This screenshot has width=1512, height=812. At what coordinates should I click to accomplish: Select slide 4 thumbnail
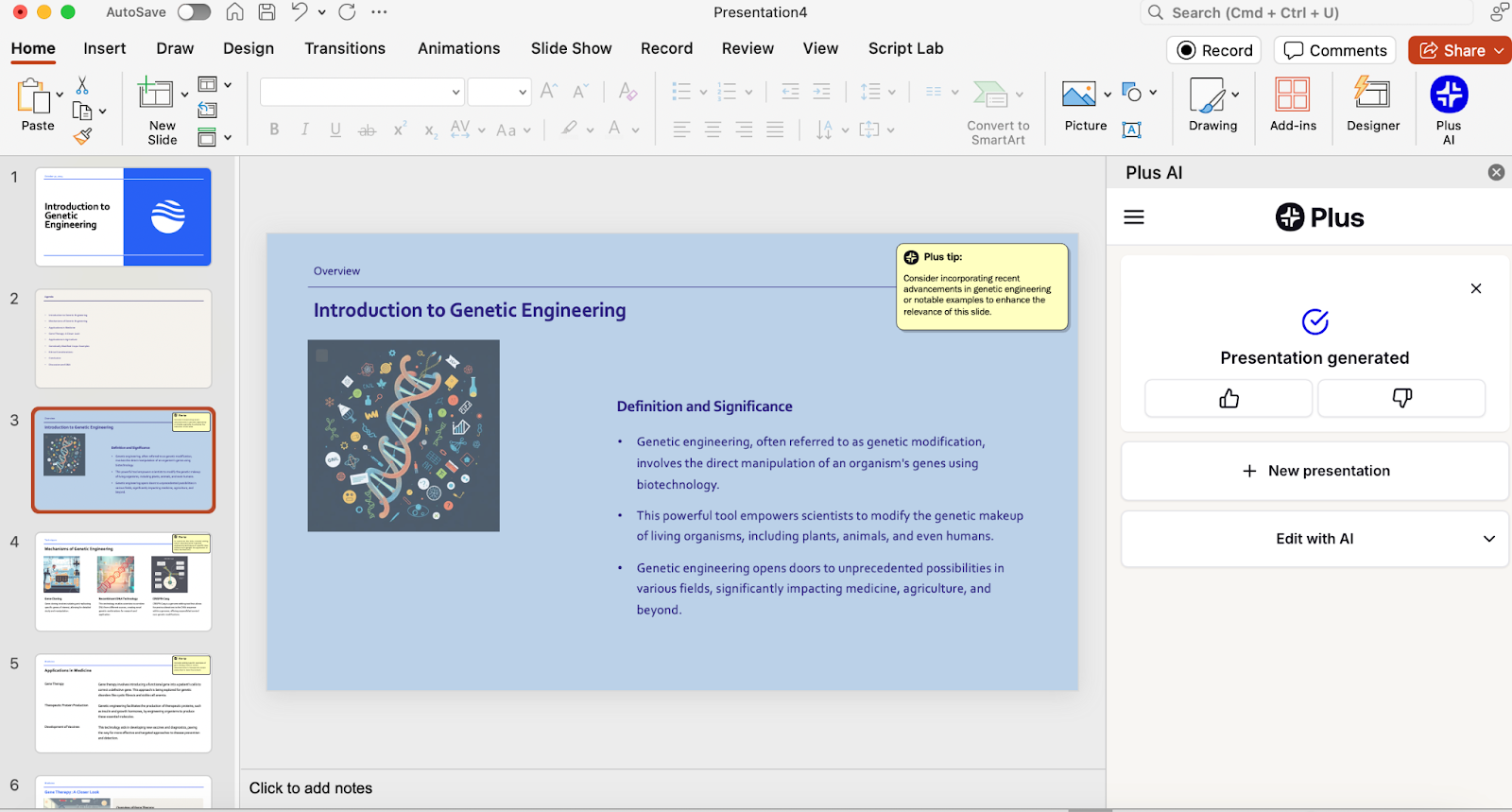pos(124,581)
